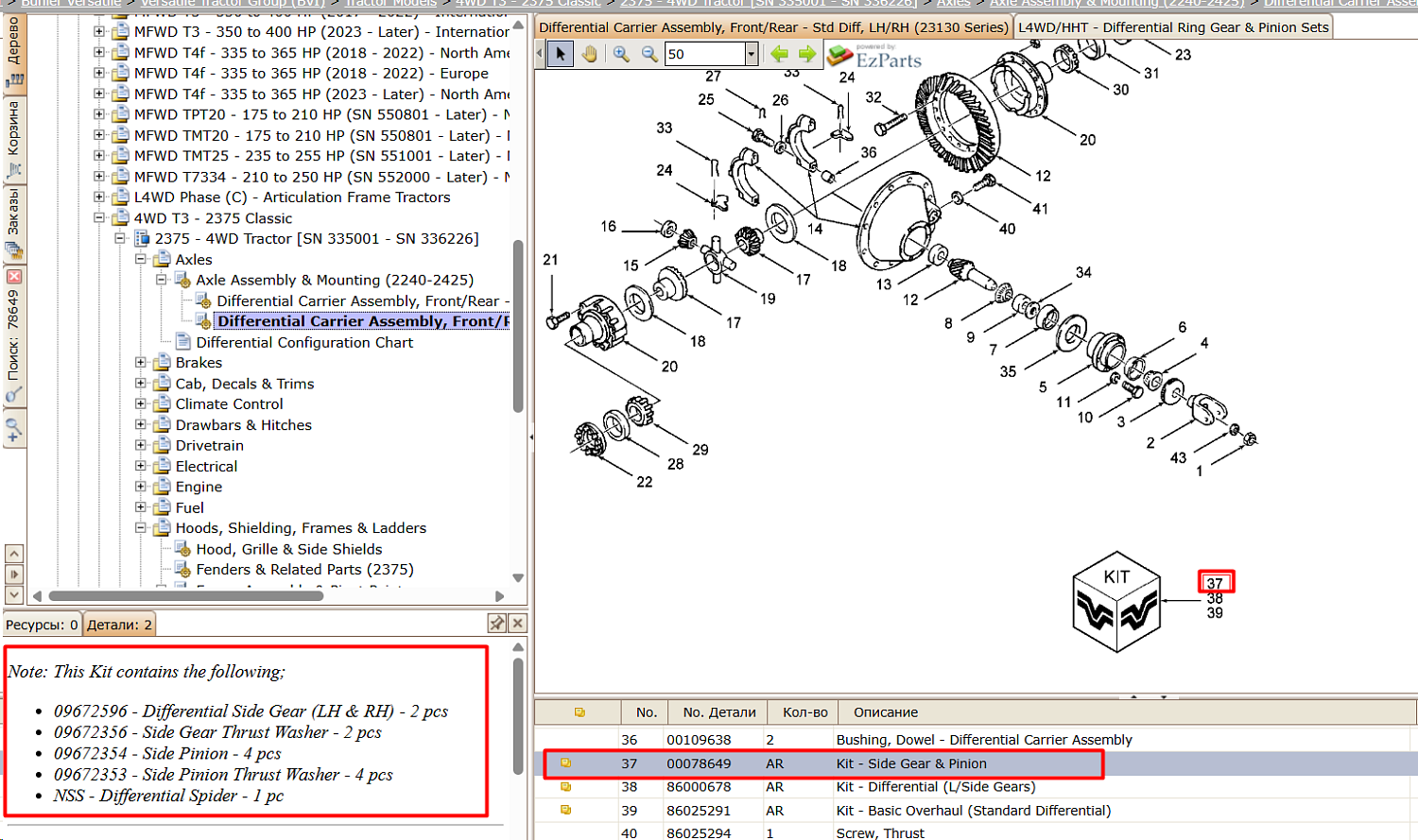Expand the Climate Control node
Screen dimensions: 1418x840
point(141,404)
